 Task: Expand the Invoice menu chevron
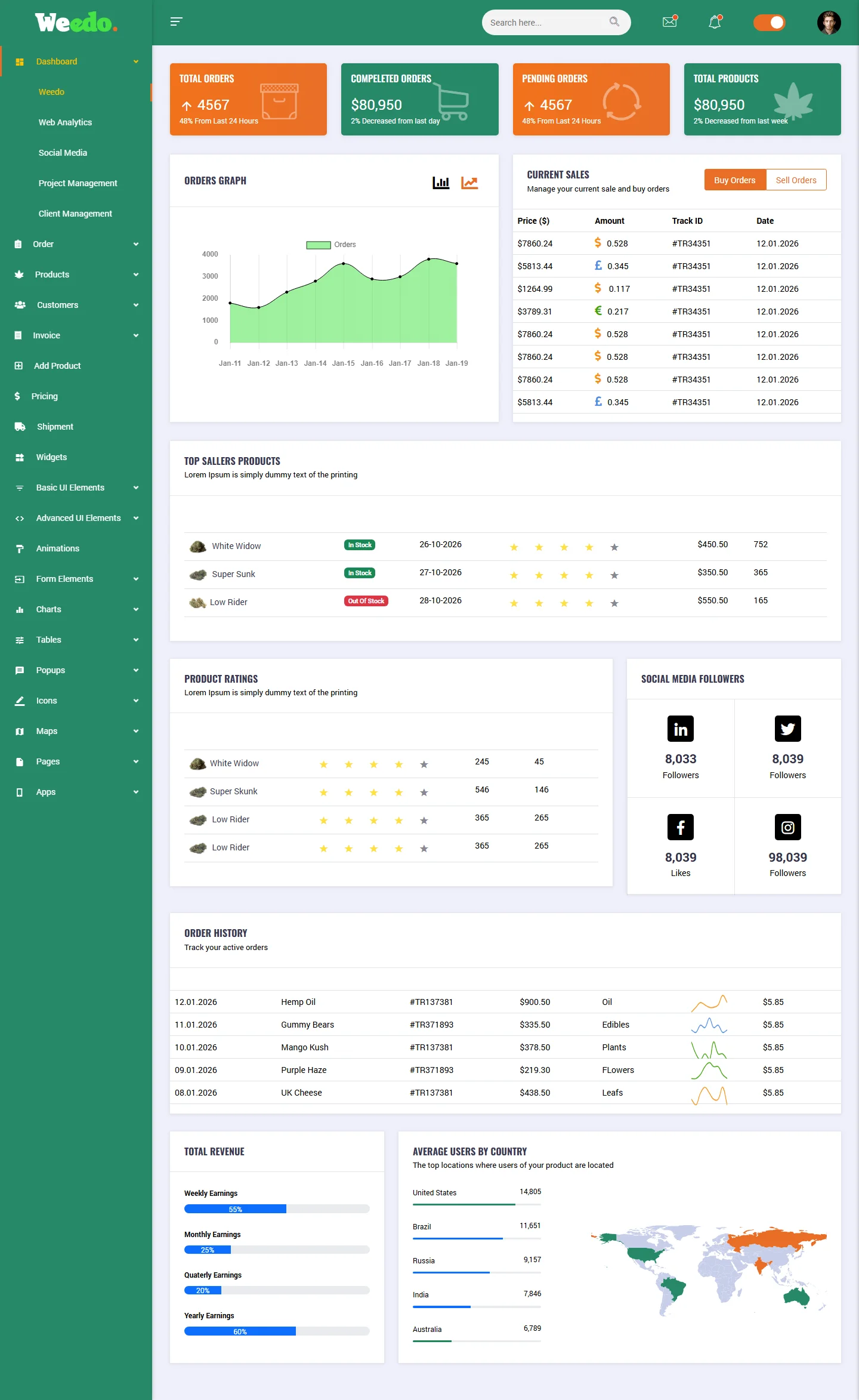click(x=136, y=335)
